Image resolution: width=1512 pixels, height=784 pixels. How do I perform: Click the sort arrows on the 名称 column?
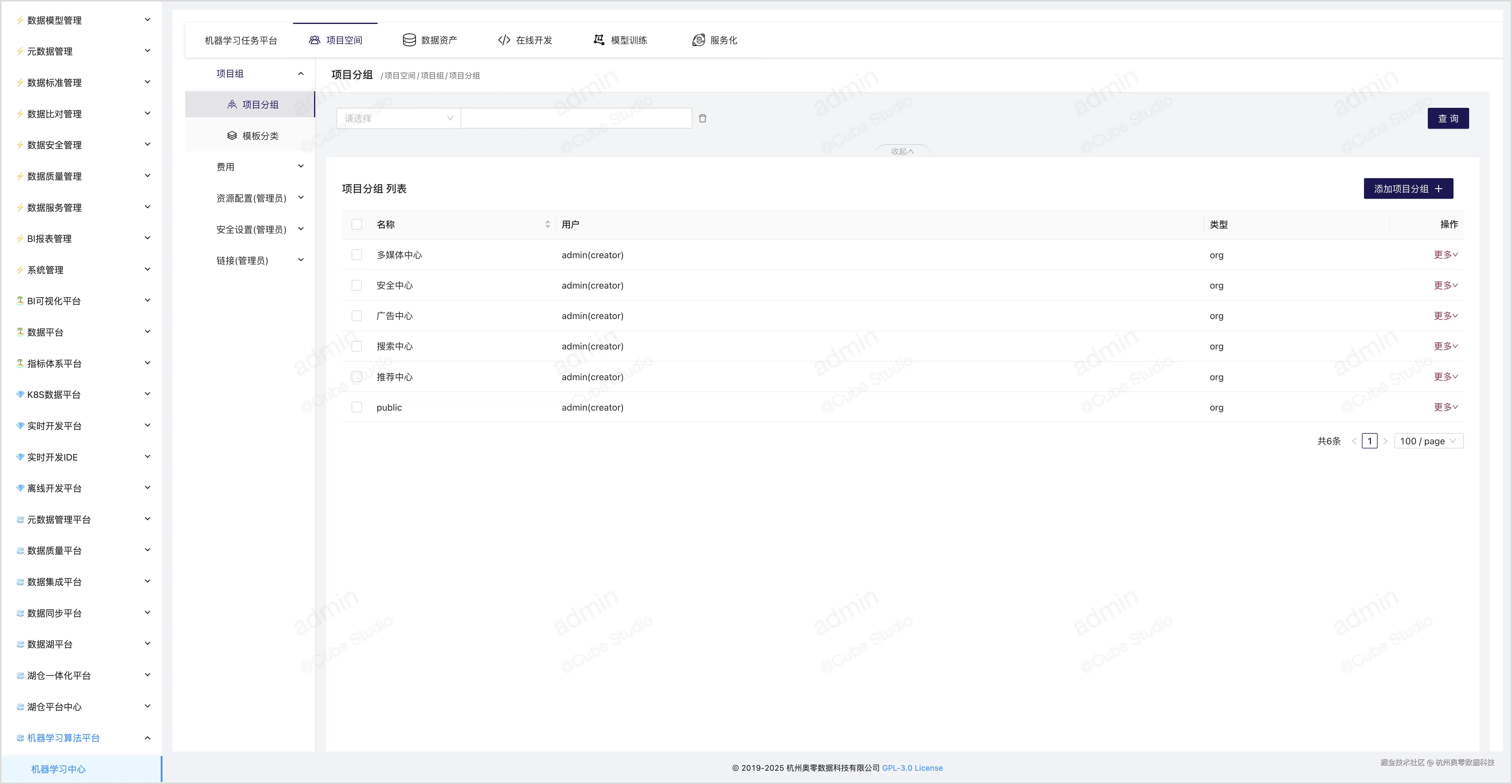(x=547, y=224)
